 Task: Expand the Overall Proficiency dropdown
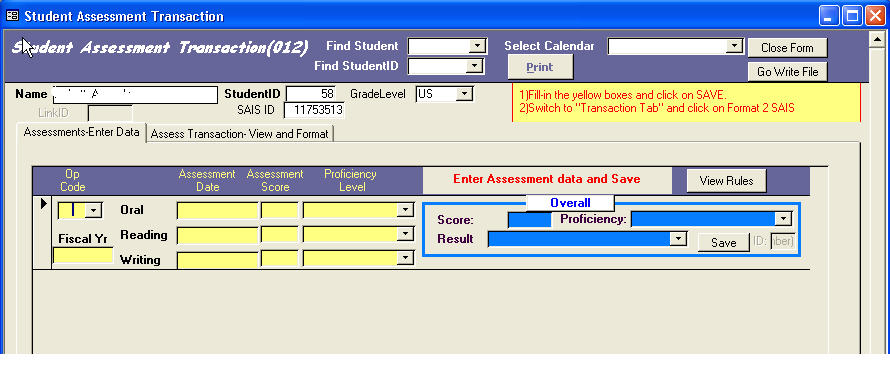[783, 218]
